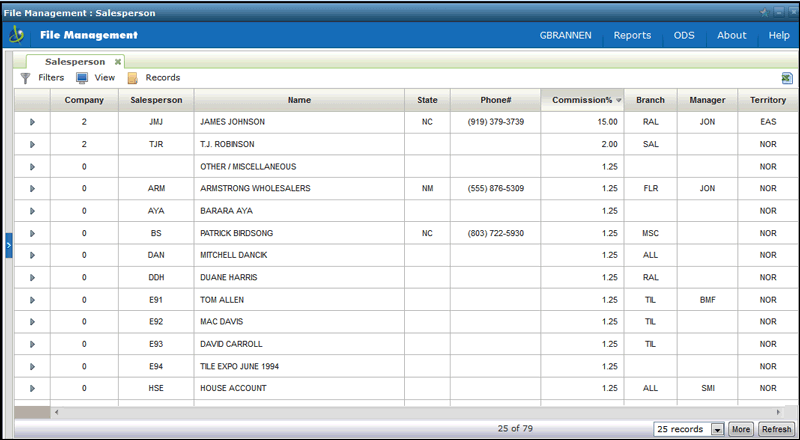Close the Salesperson tab with X icon

[117, 62]
